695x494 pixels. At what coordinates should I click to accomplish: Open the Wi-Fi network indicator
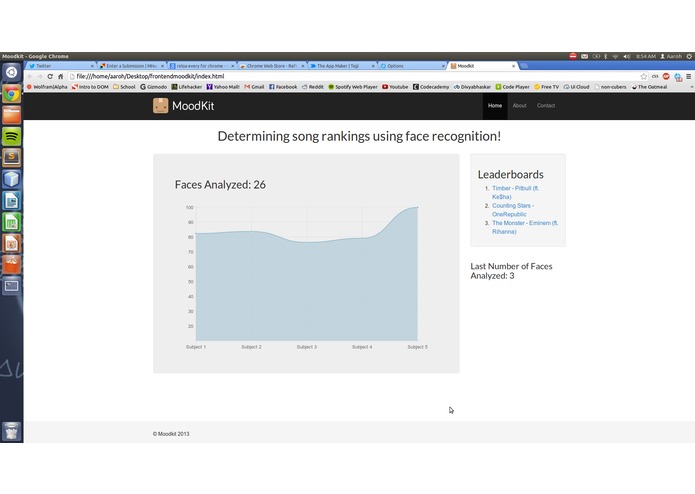[615, 56]
